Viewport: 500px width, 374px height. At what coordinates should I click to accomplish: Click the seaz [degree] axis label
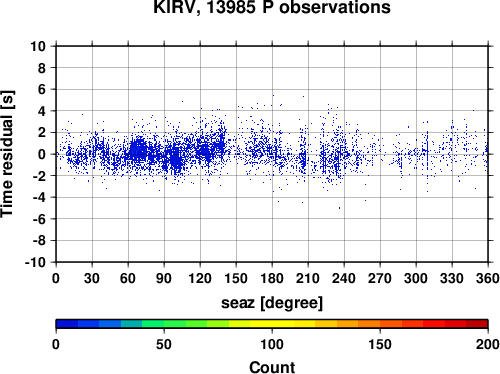click(x=272, y=303)
